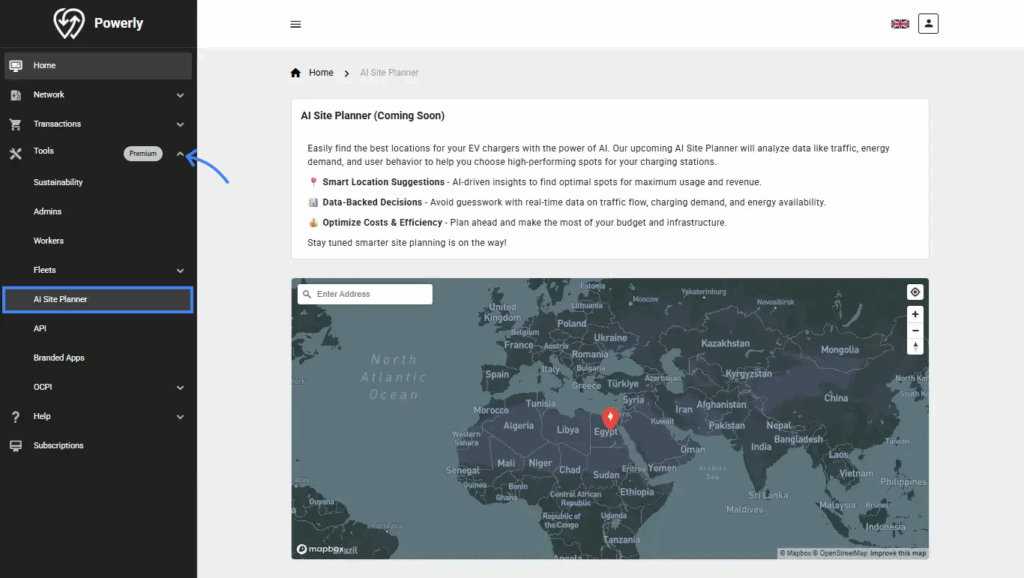The width and height of the screenshot is (1024, 578).
Task: Select Sustainability in the sidebar
Action: [58, 182]
